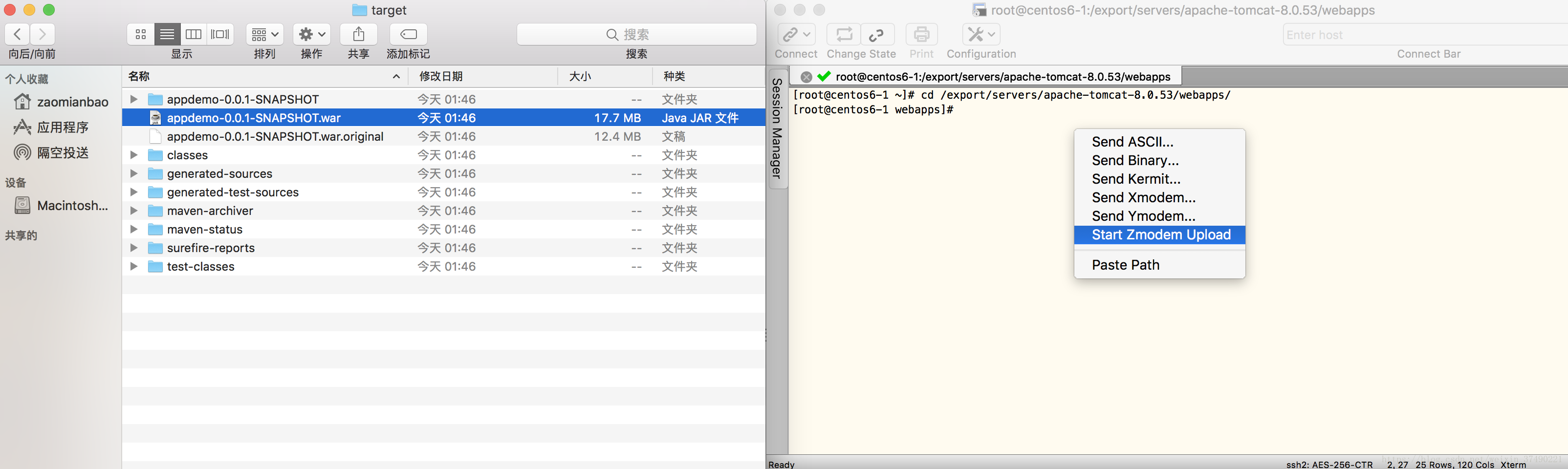Expand the surefire-reports folder
The height and width of the screenshot is (469, 1568).
pyautogui.click(x=134, y=248)
